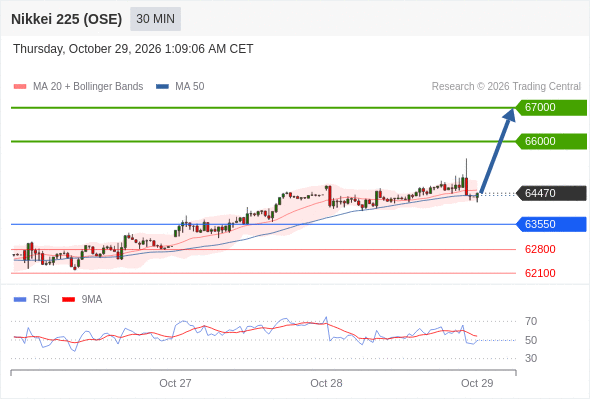
Task: Click the date line 'Thursday, October 29, 2026 1:09:06 AM CET'
Action: pos(133,49)
